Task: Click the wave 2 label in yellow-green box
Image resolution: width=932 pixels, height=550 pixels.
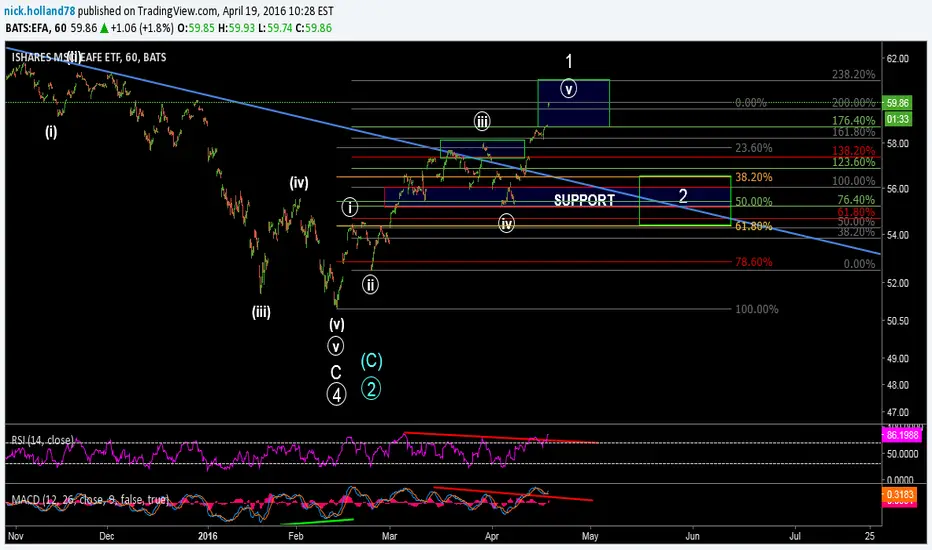Action: 684,196
